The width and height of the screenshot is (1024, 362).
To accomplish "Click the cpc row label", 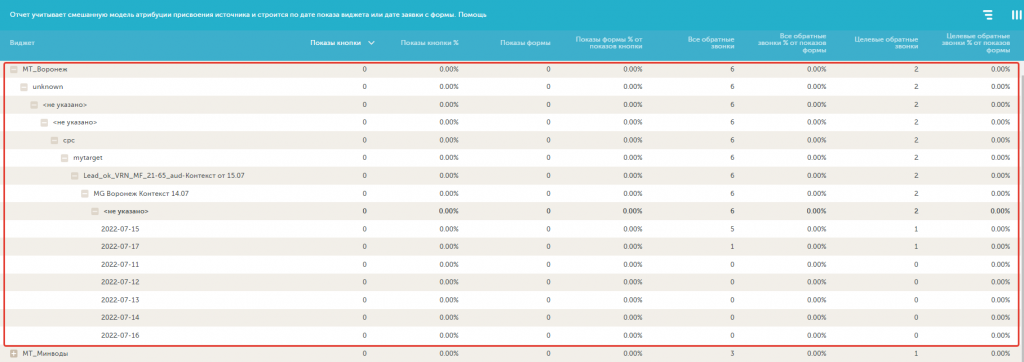I will pyautogui.click(x=70, y=140).
